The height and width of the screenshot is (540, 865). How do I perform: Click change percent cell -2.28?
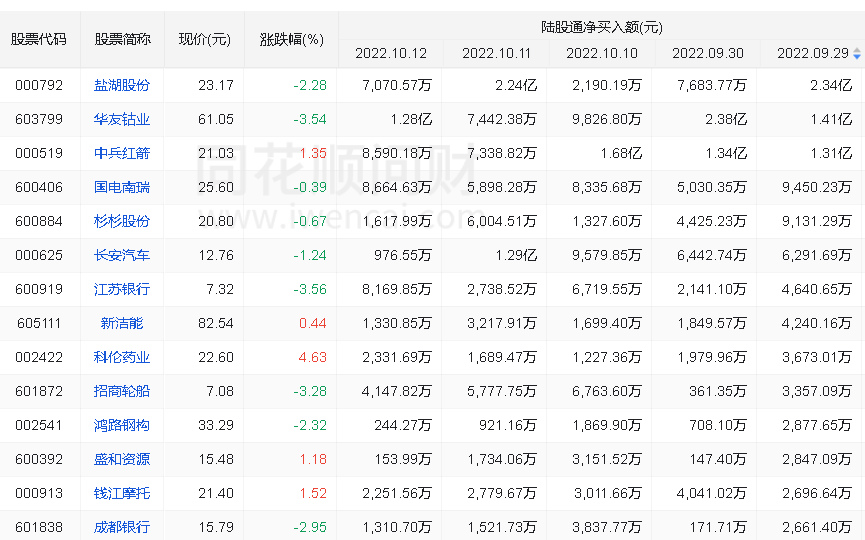pos(310,85)
